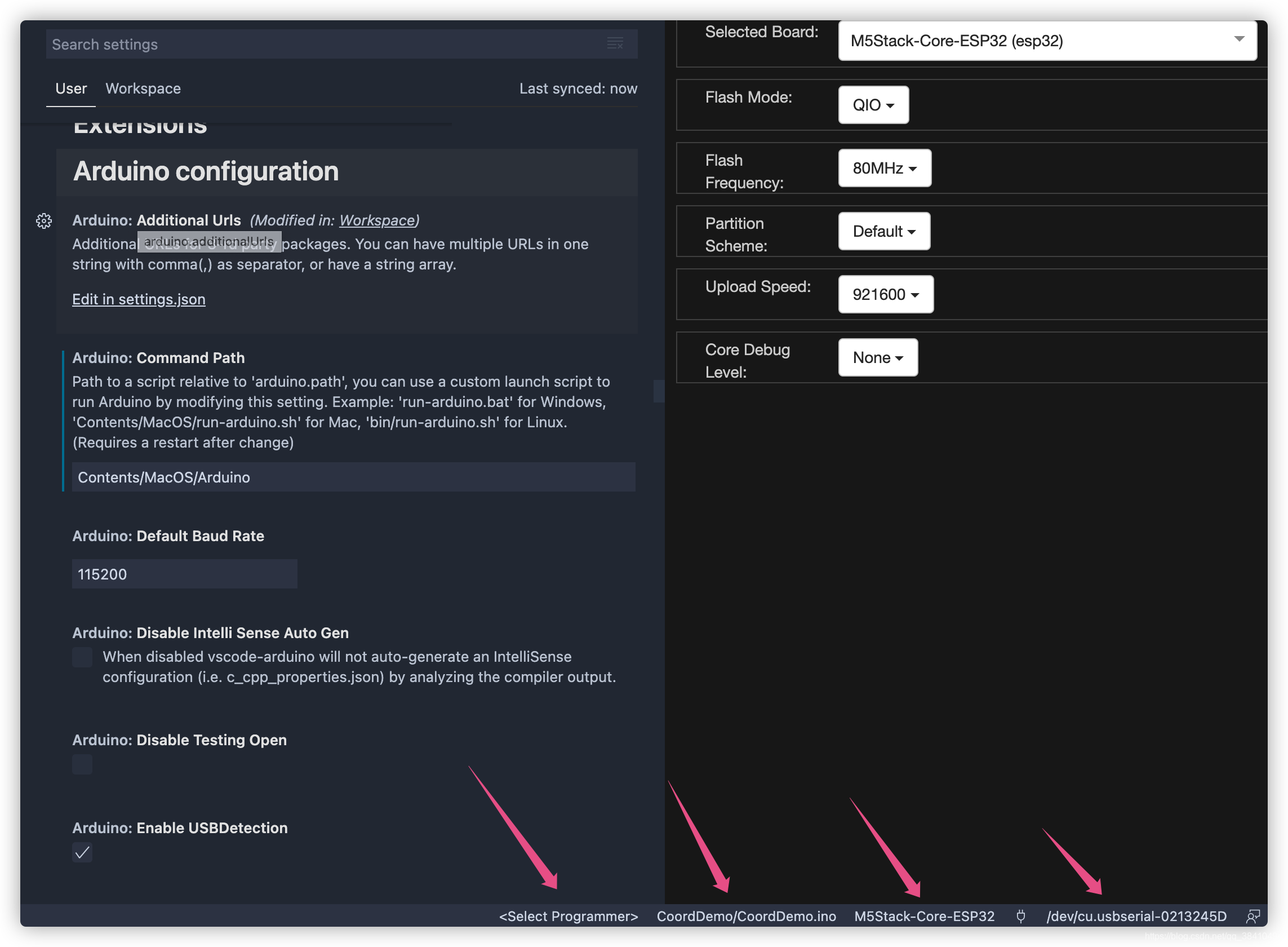Switch to the Workspace settings tab
The image size is (1288, 947).
tap(143, 88)
